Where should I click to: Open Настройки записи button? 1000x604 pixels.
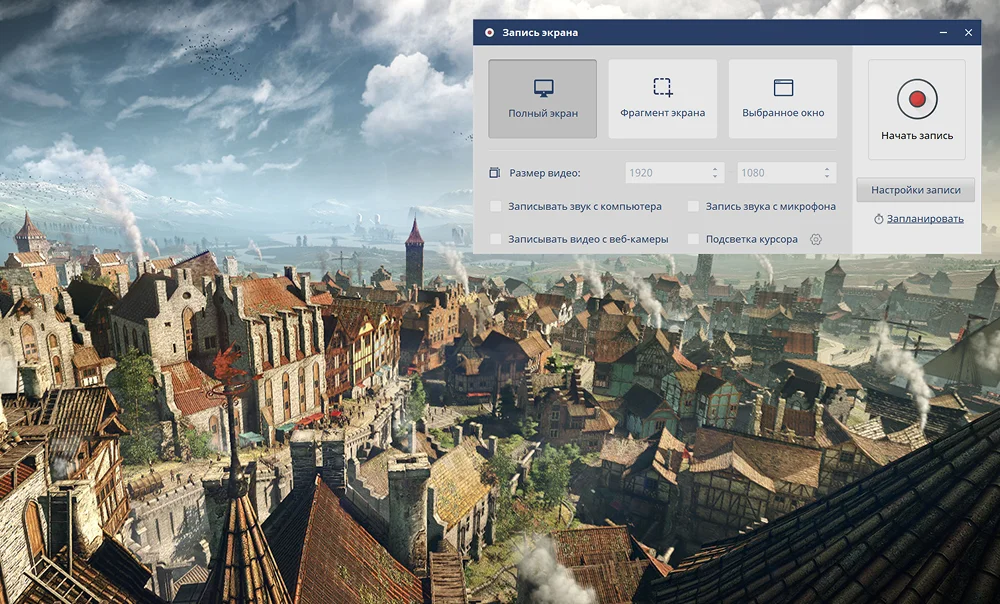tap(915, 190)
